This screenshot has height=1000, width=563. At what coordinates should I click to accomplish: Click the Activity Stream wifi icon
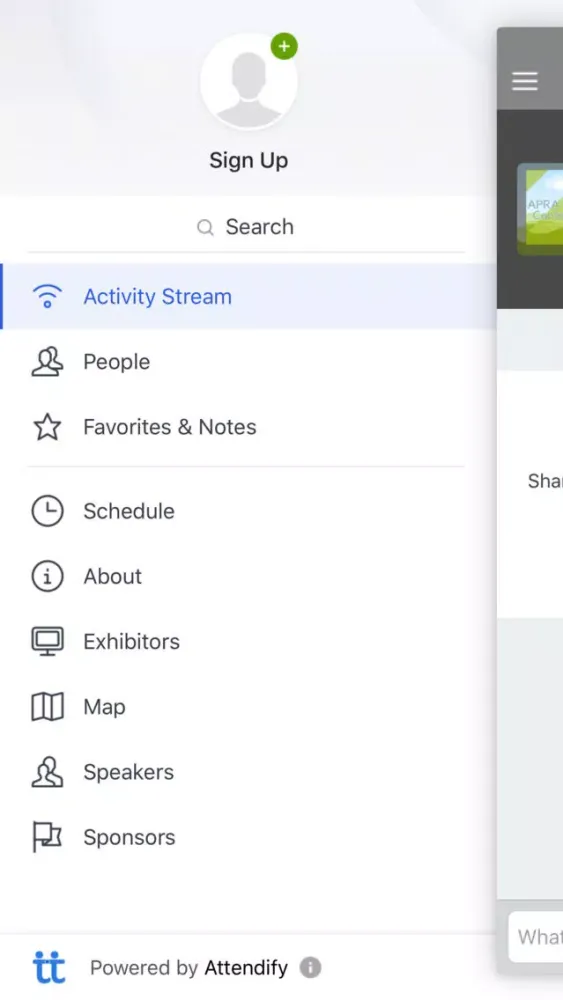click(47, 297)
